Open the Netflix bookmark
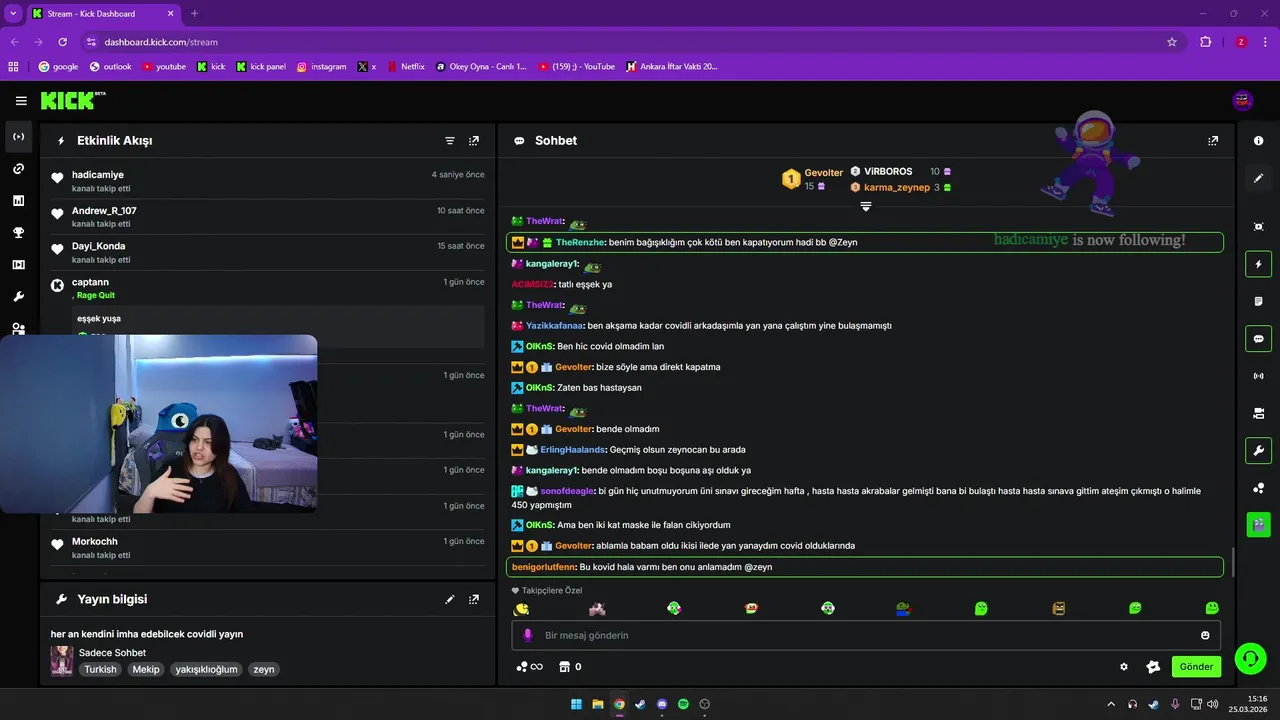Image resolution: width=1280 pixels, height=720 pixels. (405, 67)
